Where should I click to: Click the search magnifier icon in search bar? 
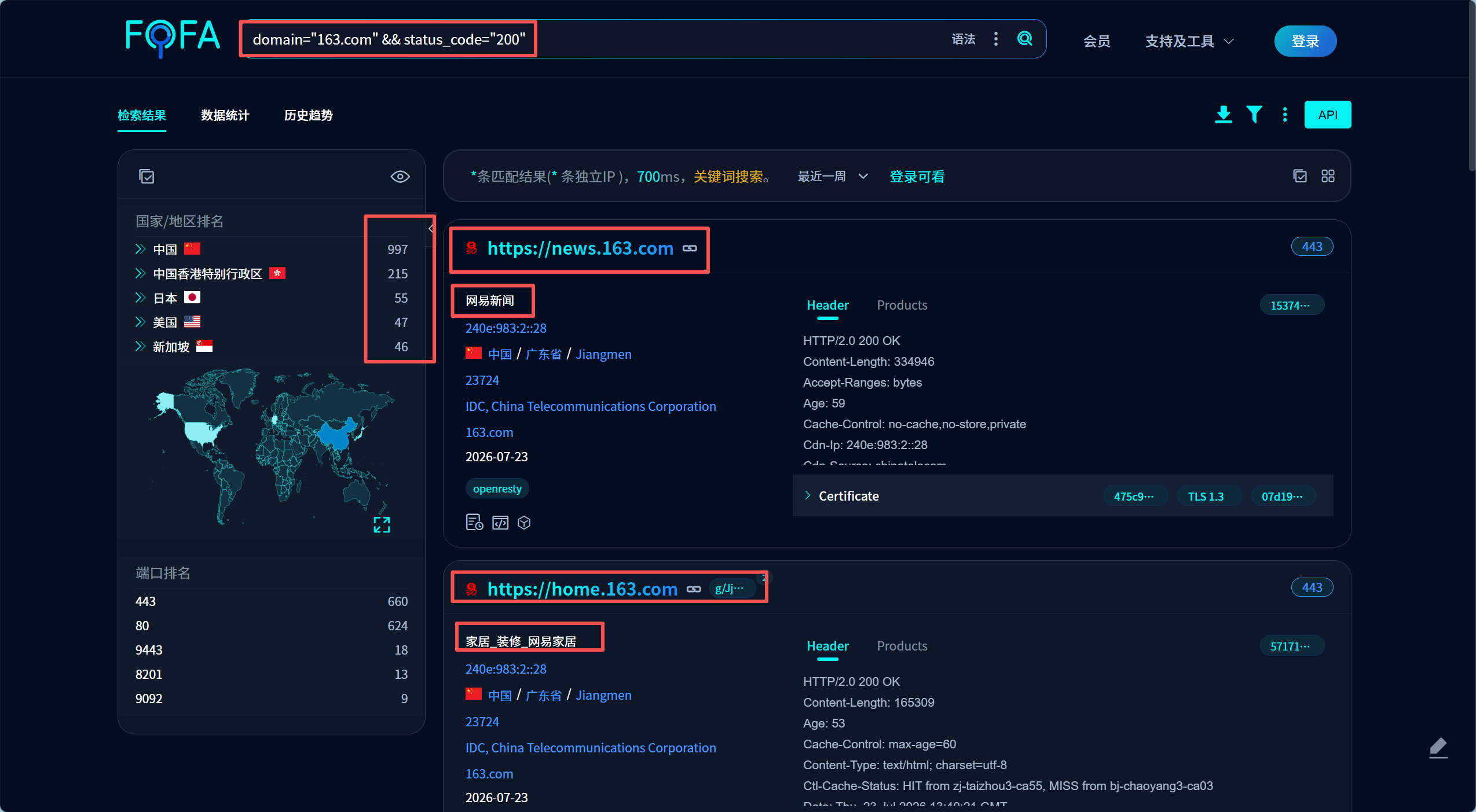point(1024,39)
